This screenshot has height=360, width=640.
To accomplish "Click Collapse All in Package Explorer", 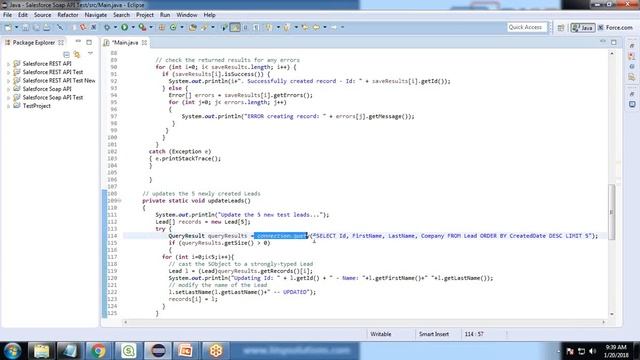I will click(x=66, y=54).
